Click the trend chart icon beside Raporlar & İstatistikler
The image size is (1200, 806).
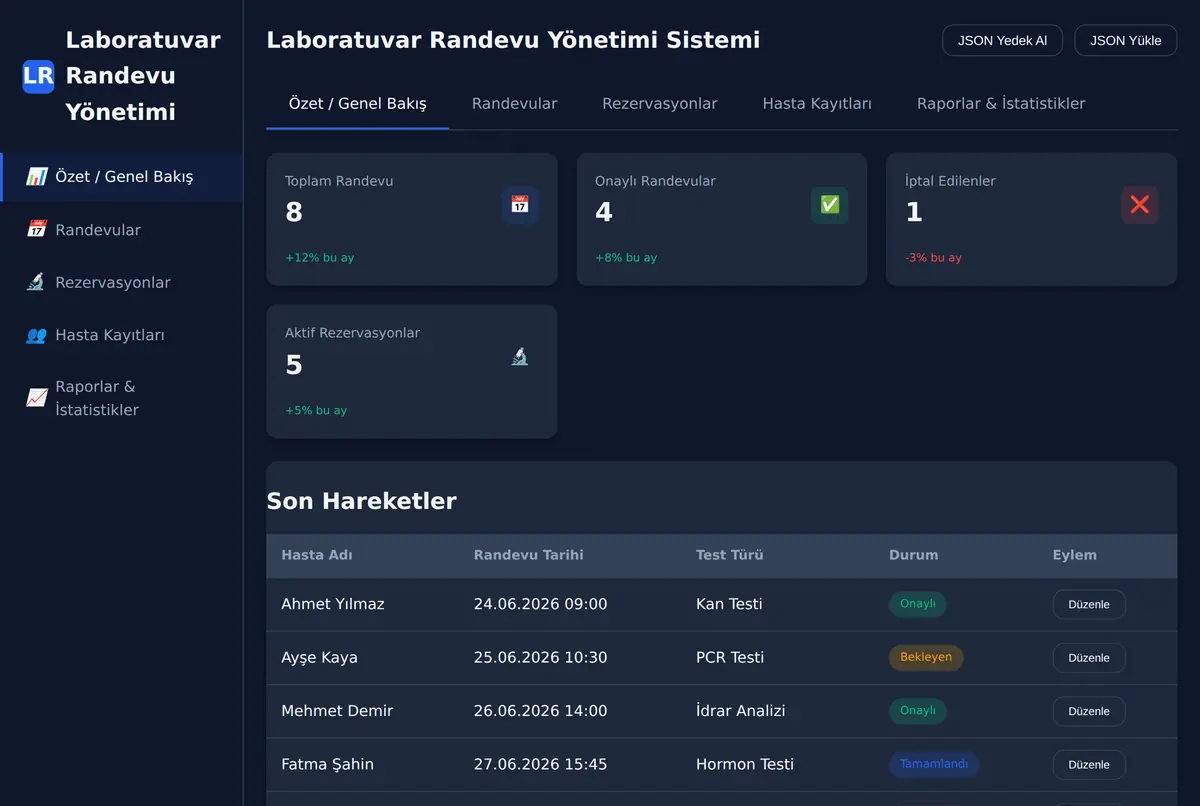point(37,398)
